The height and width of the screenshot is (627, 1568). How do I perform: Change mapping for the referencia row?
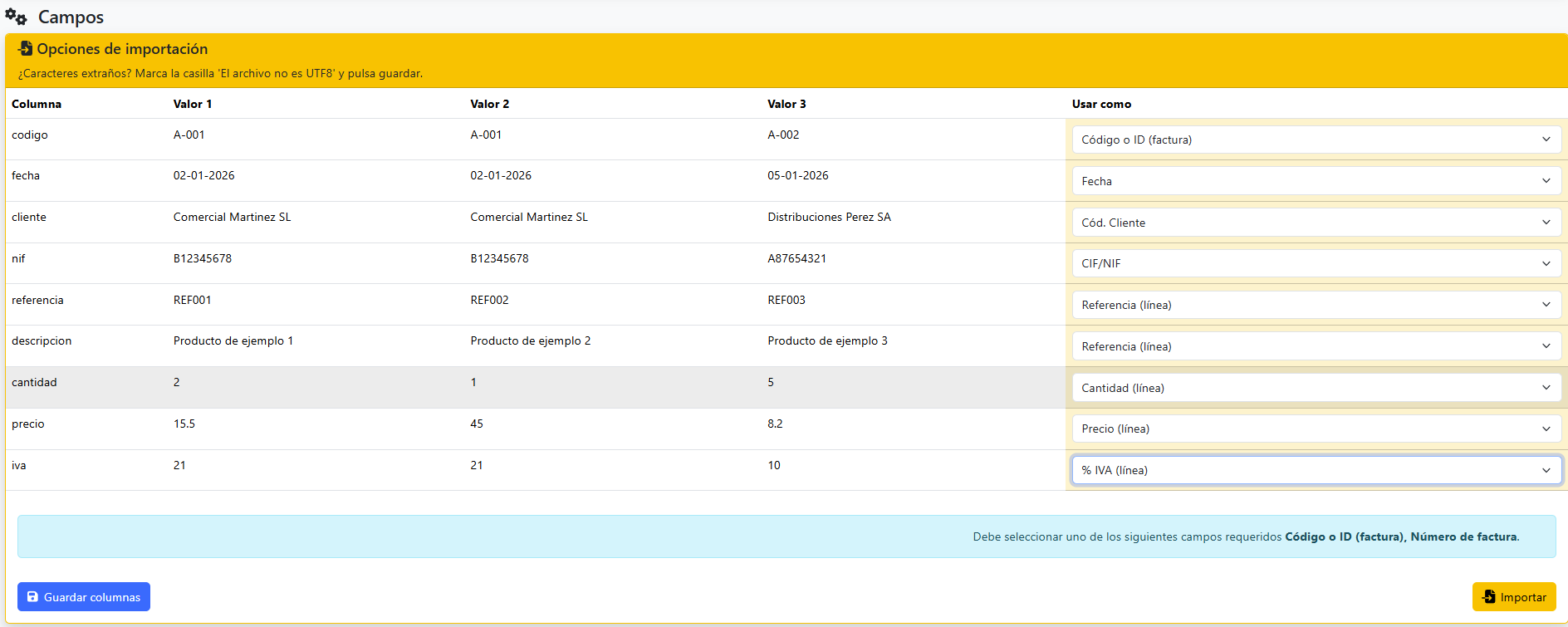[x=1316, y=305]
